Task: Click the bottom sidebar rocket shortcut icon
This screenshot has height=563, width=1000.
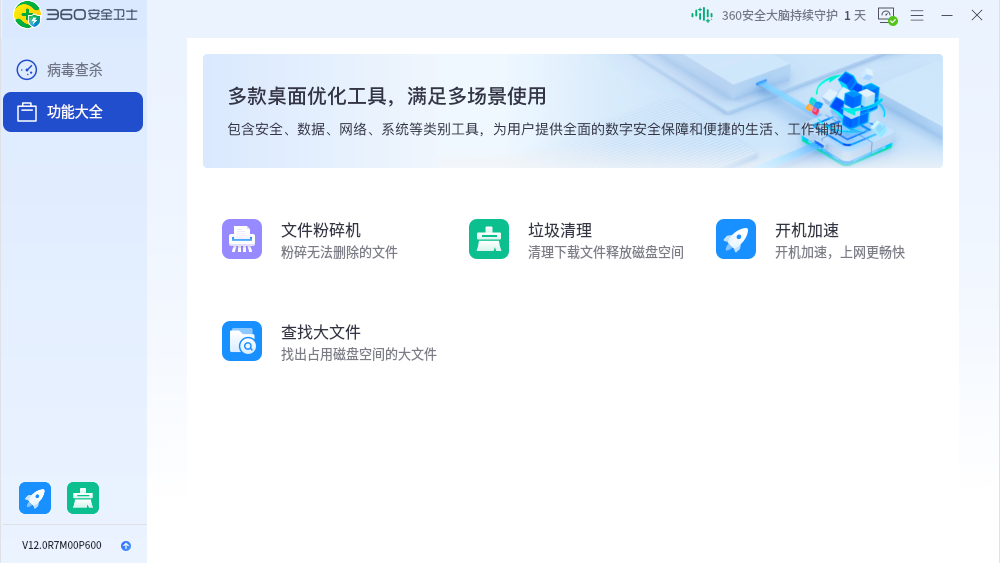Action: coord(35,498)
